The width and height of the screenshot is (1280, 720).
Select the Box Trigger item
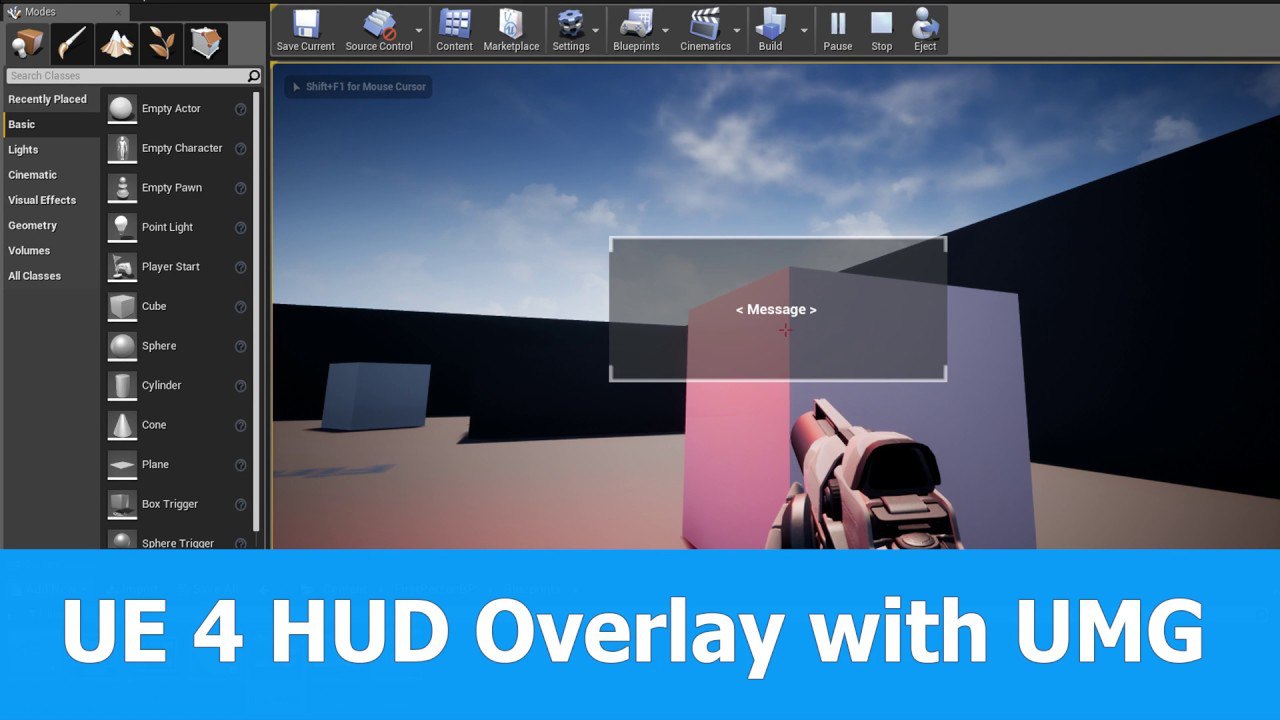click(178, 504)
